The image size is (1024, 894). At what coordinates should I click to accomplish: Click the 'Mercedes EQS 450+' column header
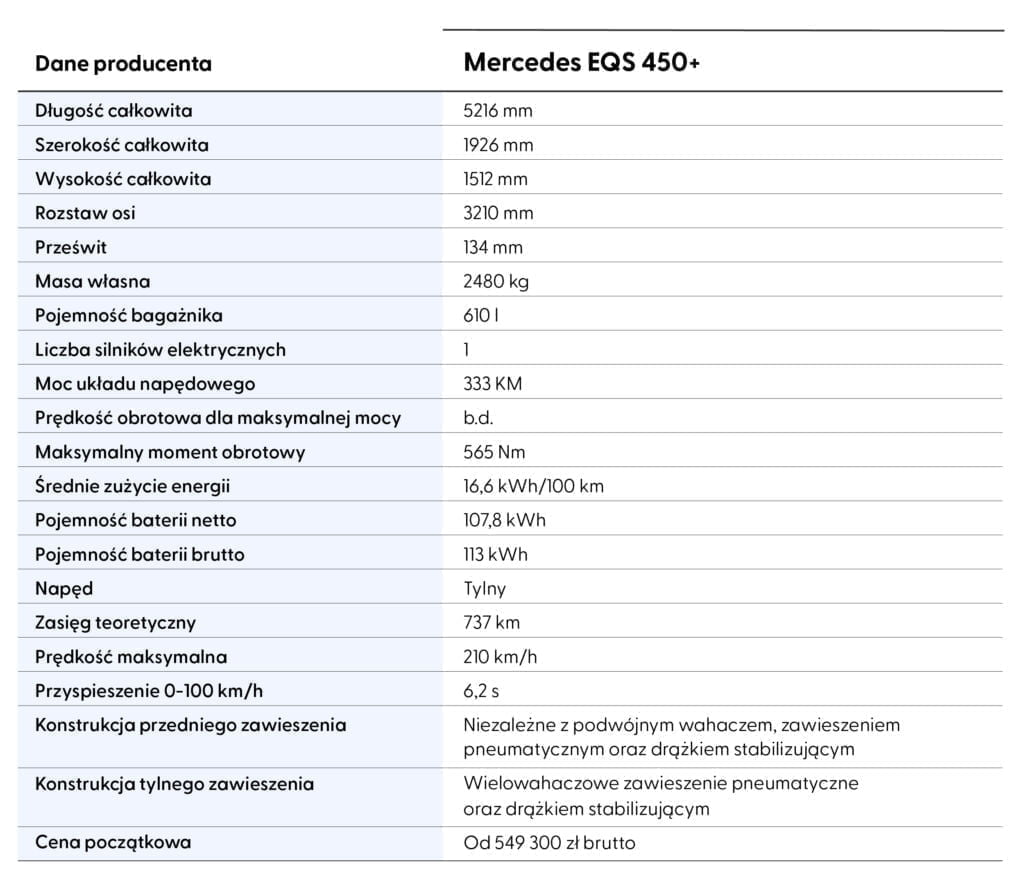click(581, 63)
